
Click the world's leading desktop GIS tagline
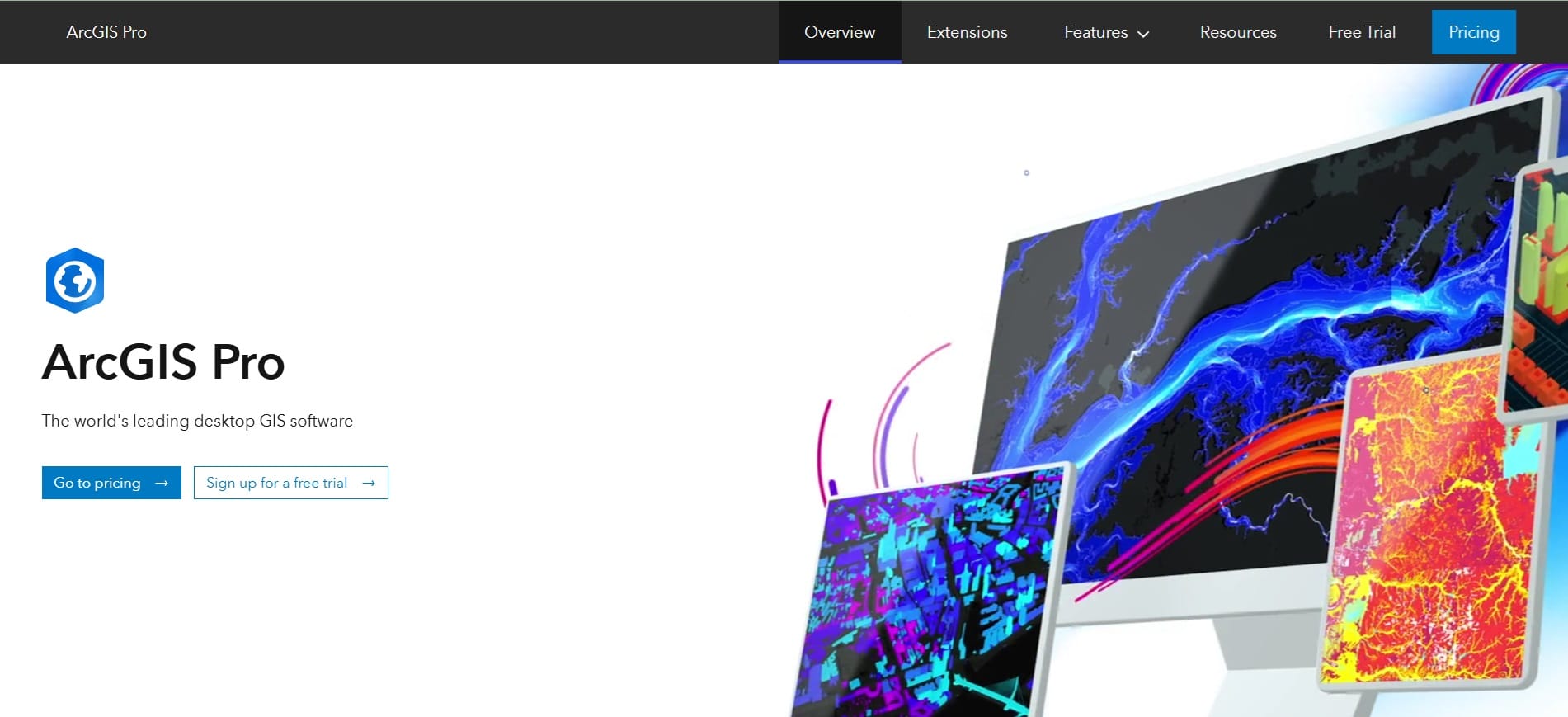click(197, 421)
